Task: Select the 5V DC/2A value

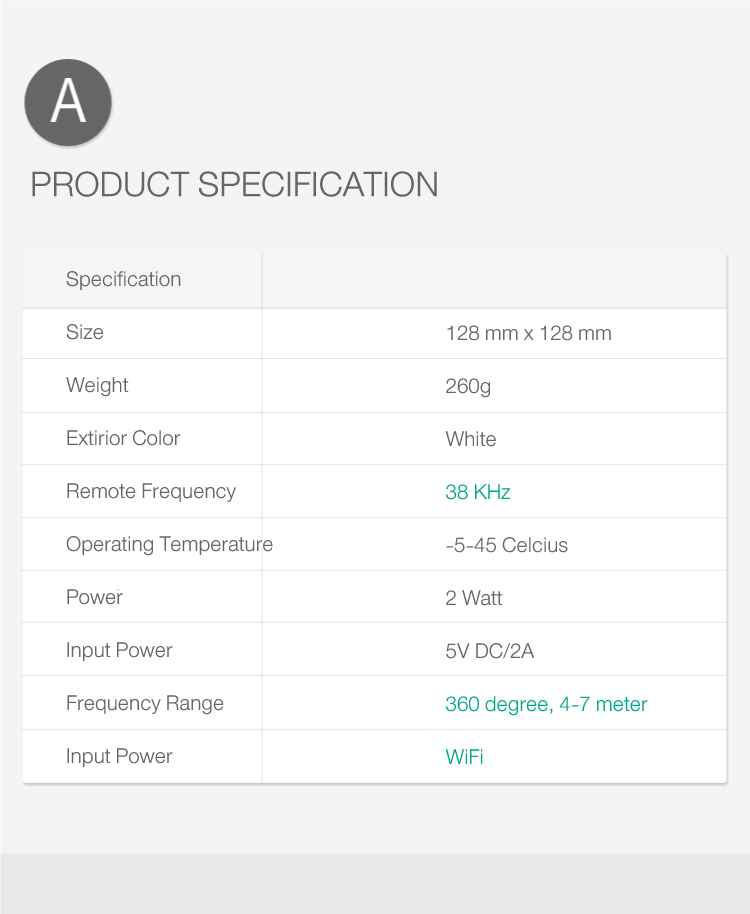Action: pyautogui.click(x=490, y=651)
